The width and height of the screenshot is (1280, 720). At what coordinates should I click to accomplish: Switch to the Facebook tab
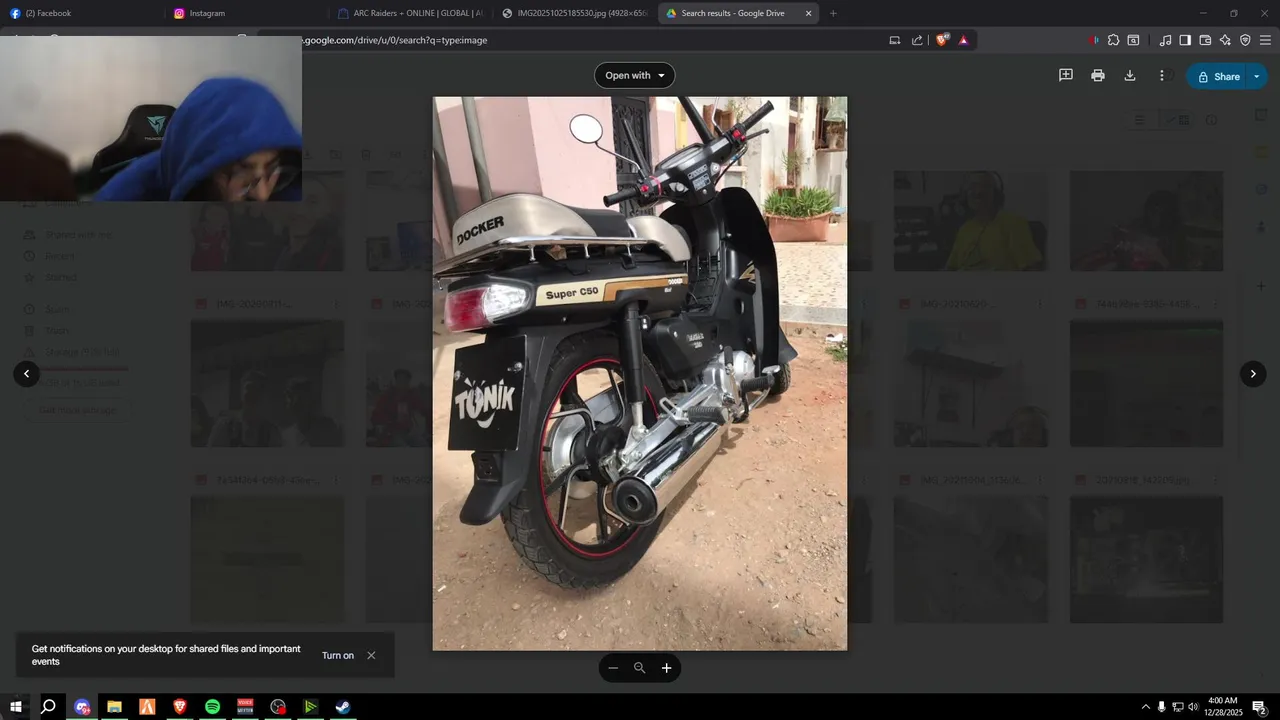click(82, 13)
